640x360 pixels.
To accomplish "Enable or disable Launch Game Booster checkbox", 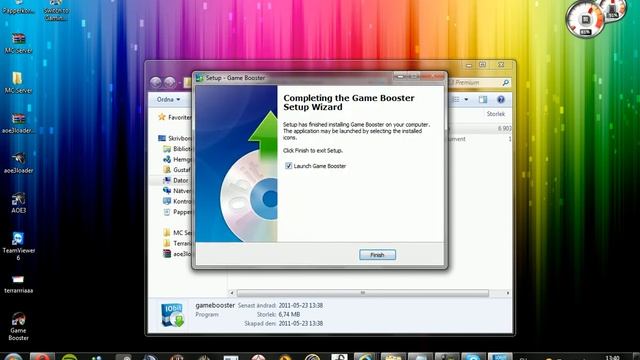I will (x=289, y=166).
